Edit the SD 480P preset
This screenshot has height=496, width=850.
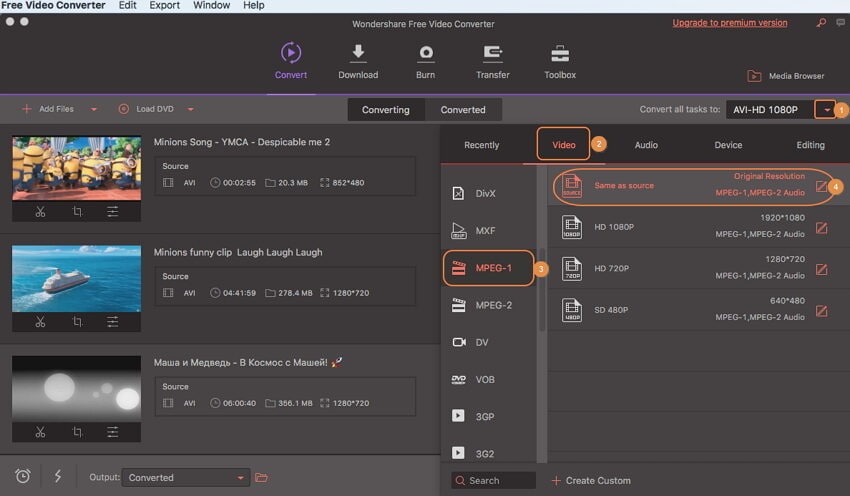point(821,311)
